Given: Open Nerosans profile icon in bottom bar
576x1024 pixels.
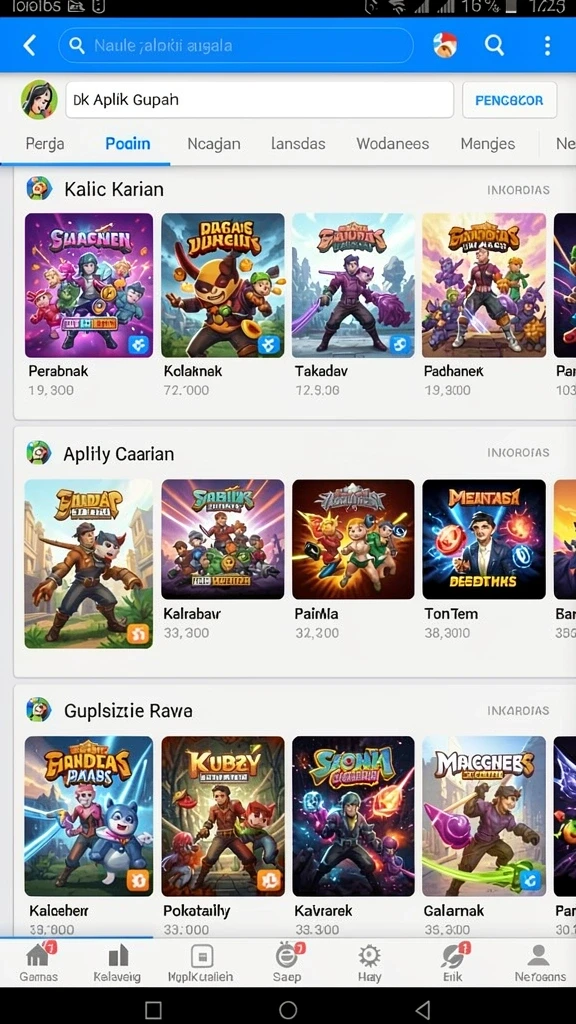Looking at the screenshot, I should [539, 963].
